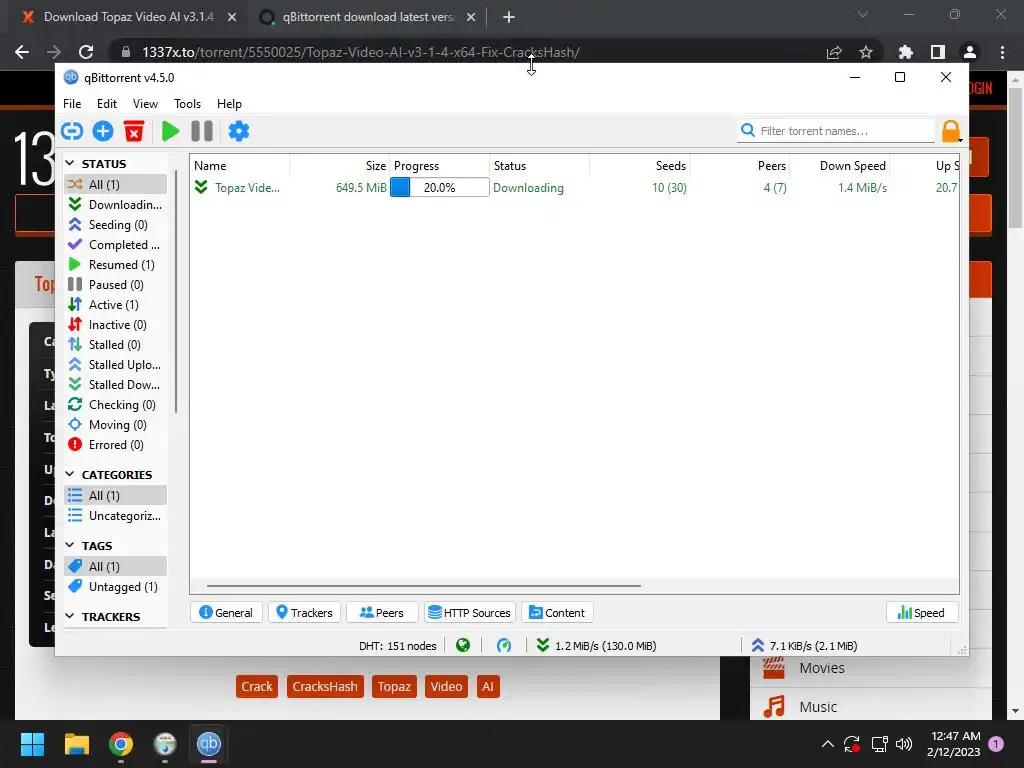Open the File menu
Viewport: 1024px width, 768px height.
[72, 104]
